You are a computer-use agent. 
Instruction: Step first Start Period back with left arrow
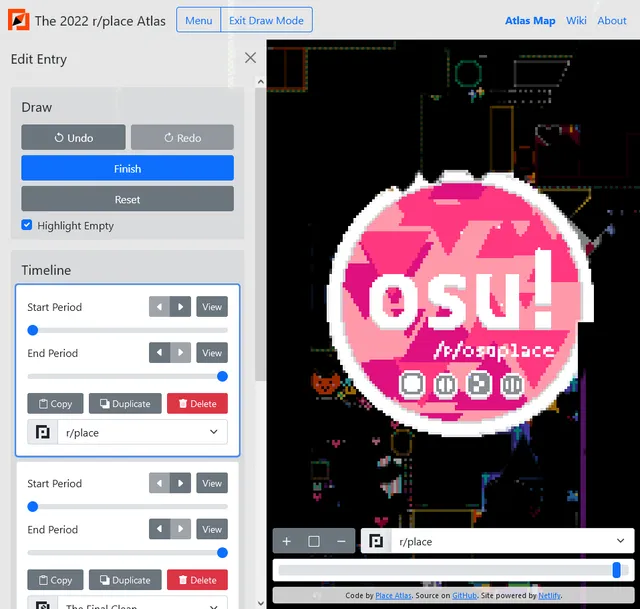pos(159,307)
